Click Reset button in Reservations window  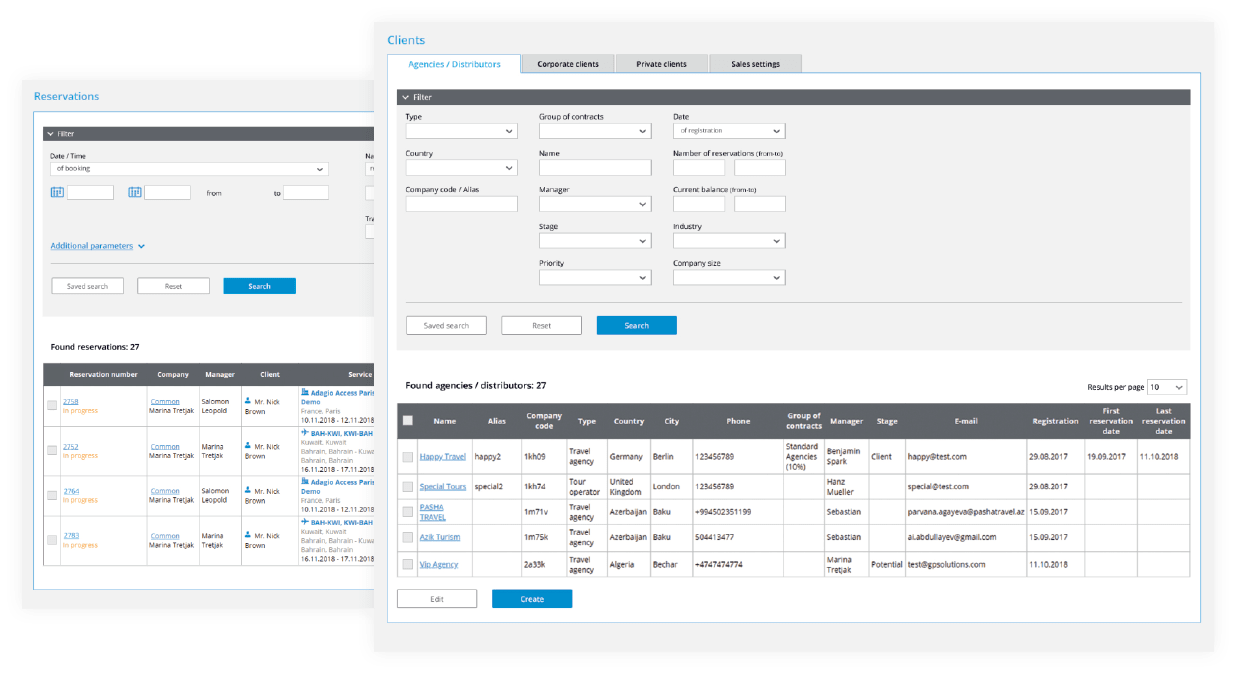[173, 286]
